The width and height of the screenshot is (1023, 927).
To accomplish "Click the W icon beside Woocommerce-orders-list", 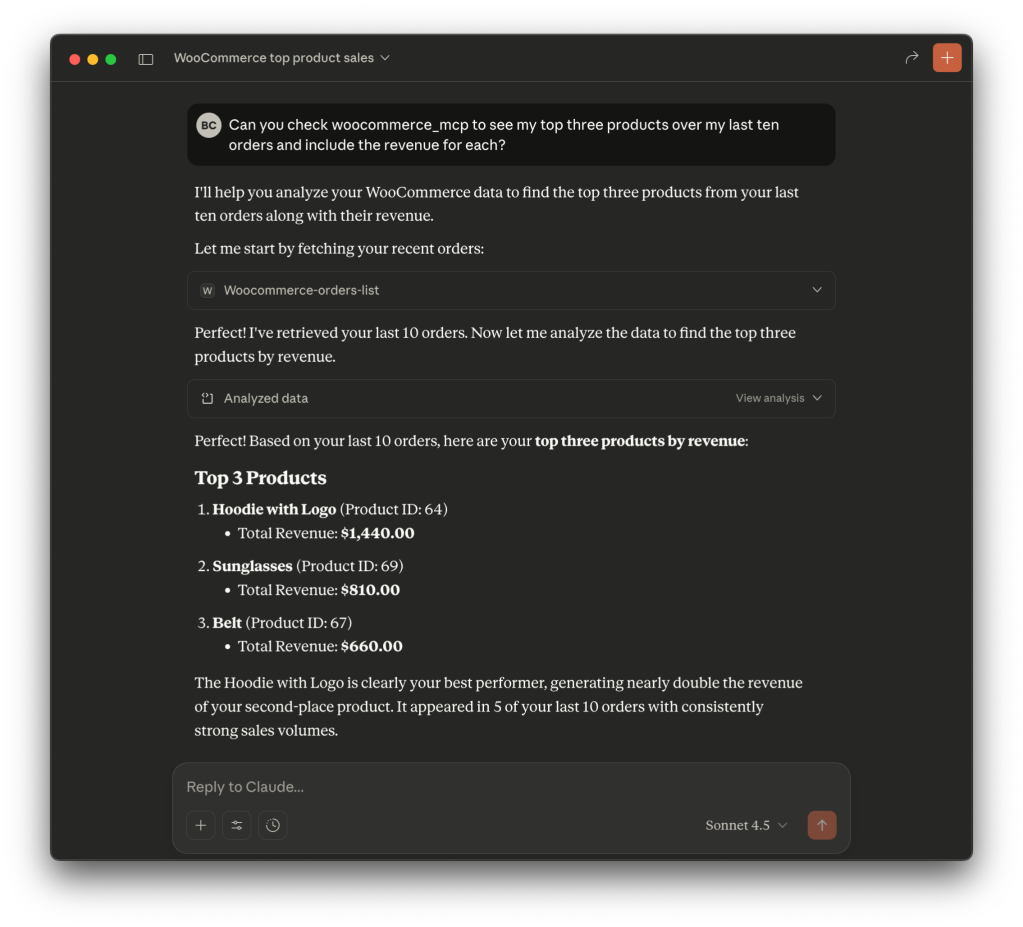I will pos(207,291).
